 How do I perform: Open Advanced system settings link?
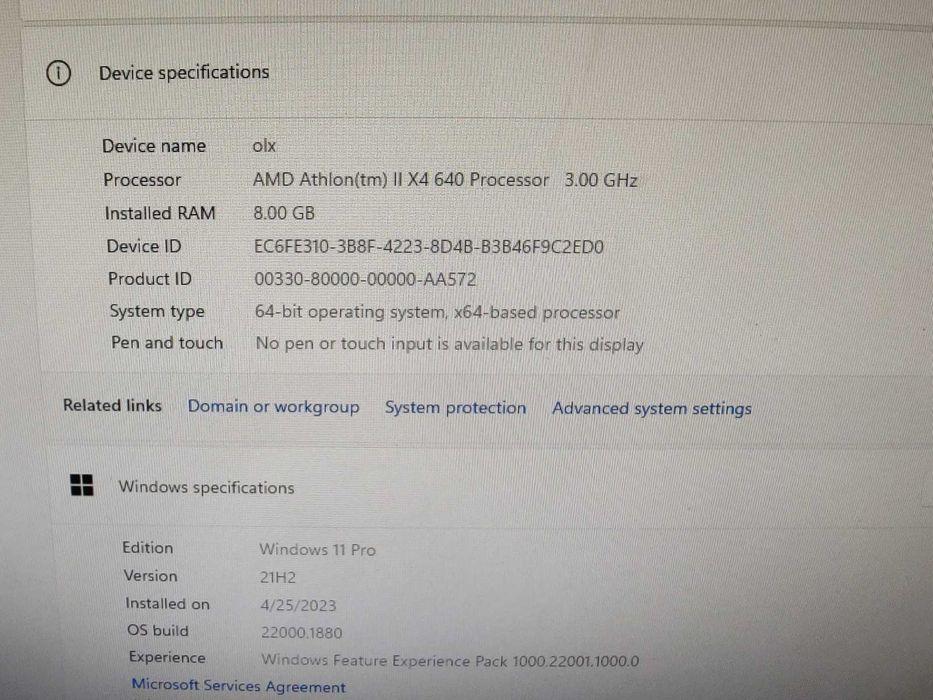click(x=652, y=409)
